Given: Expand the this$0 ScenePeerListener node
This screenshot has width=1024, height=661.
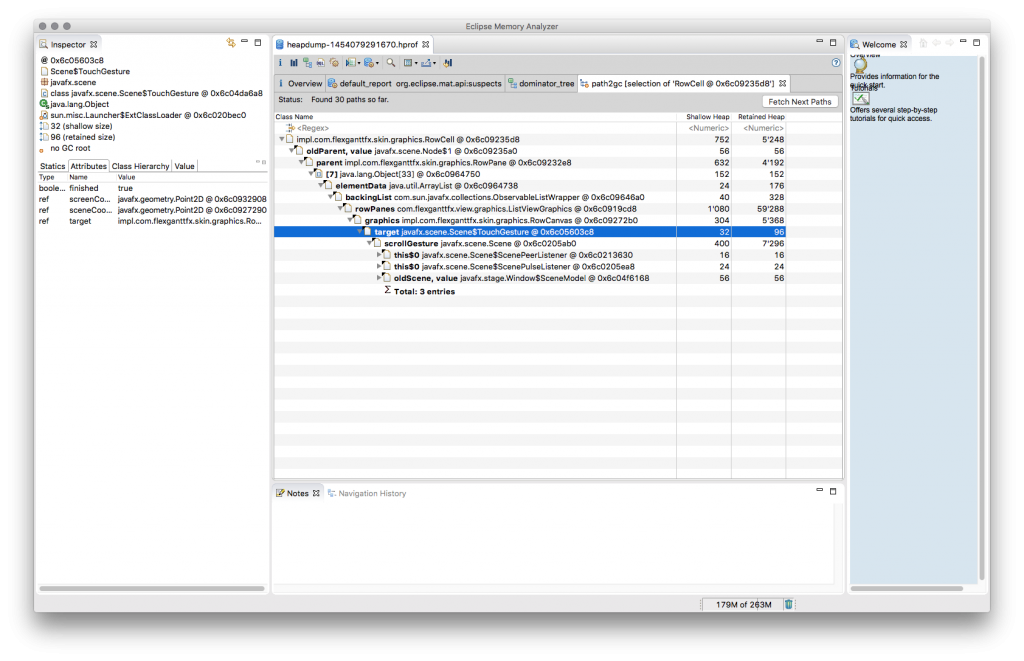Looking at the screenshot, I should click(x=379, y=255).
